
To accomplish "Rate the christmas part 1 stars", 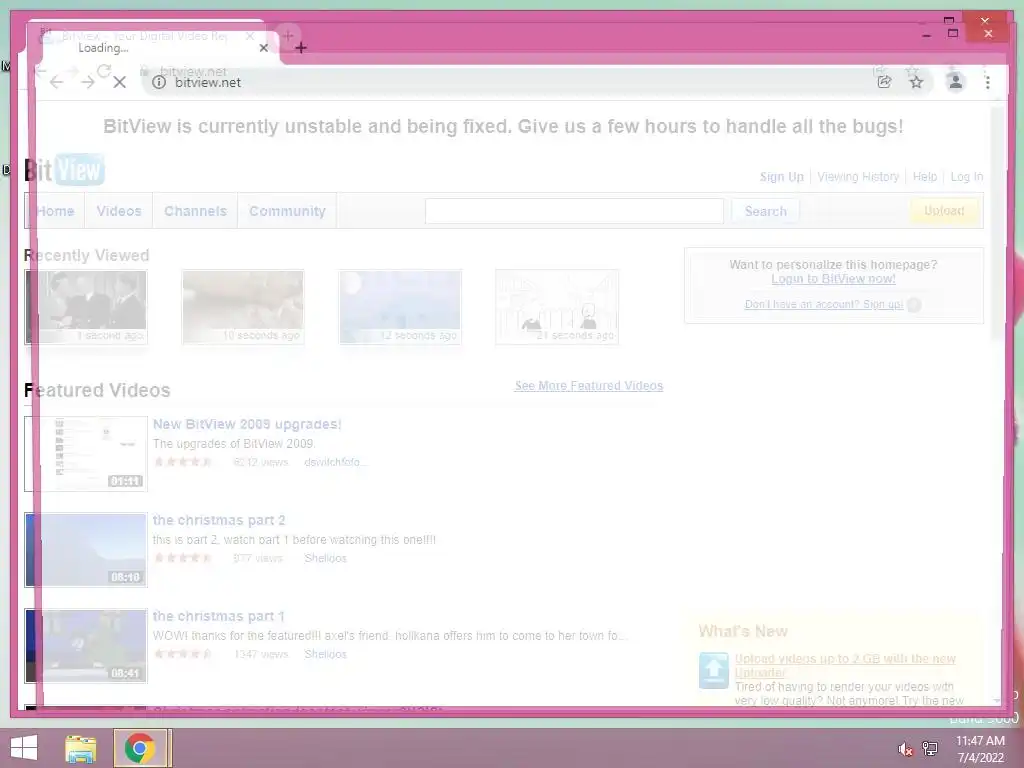I will [183, 654].
